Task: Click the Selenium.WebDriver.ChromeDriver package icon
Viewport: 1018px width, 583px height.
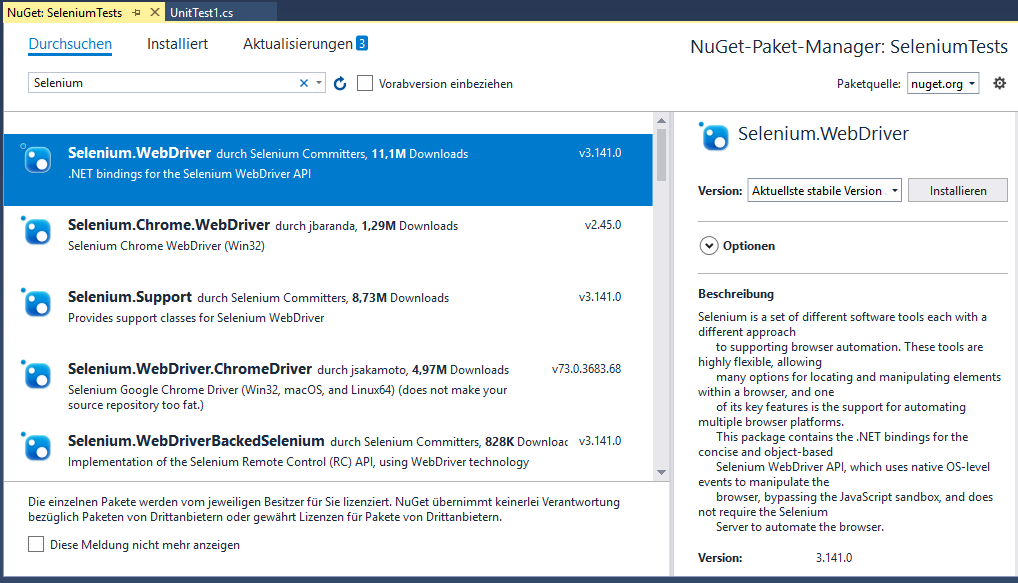Action: pyautogui.click(x=36, y=375)
